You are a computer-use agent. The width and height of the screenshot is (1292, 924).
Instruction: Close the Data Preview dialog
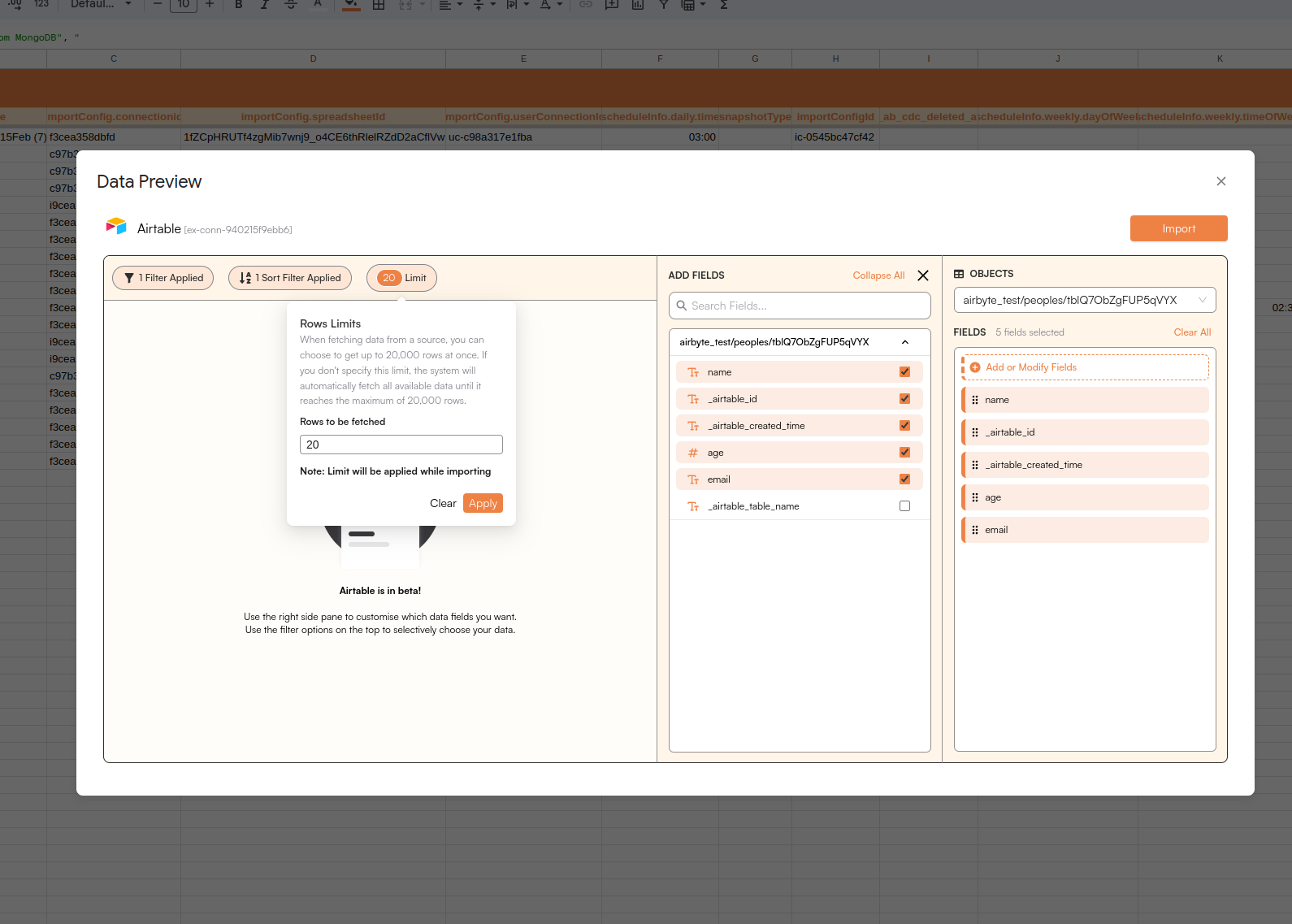tap(1220, 181)
